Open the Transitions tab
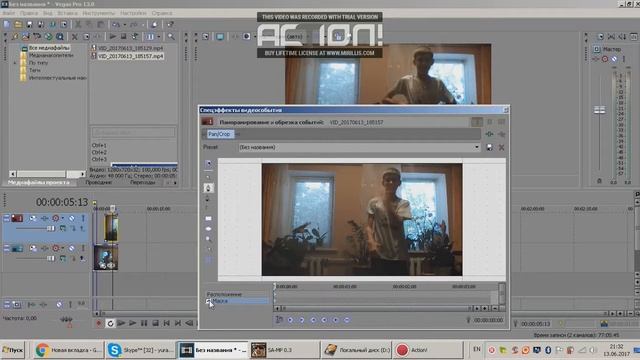Image resolution: width=640 pixels, height=360 pixels. tap(143, 182)
